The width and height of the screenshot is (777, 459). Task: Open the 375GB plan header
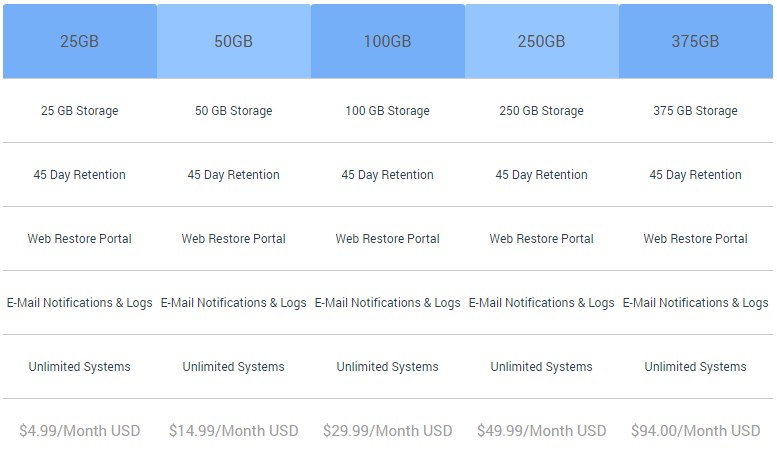point(696,41)
